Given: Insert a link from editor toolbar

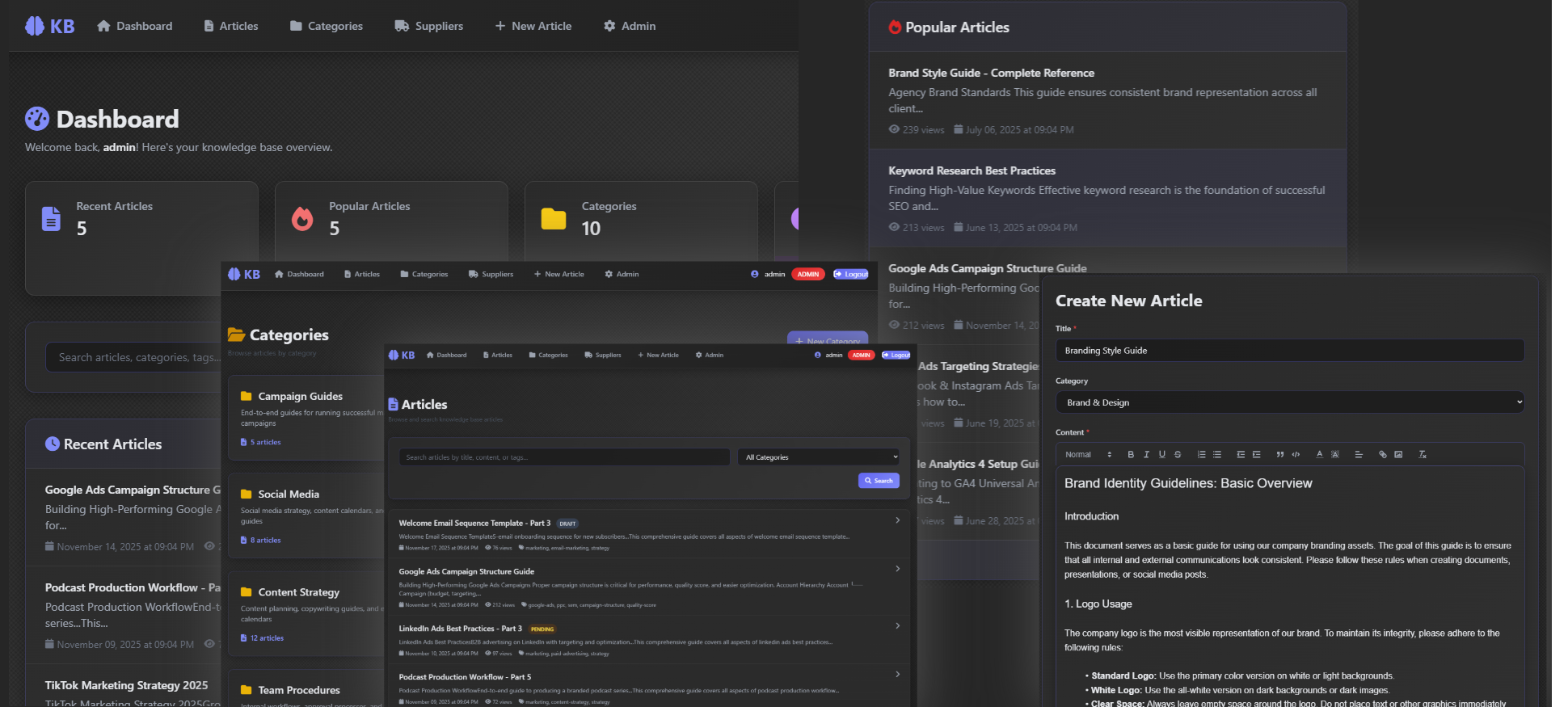Looking at the screenshot, I should 1383,454.
